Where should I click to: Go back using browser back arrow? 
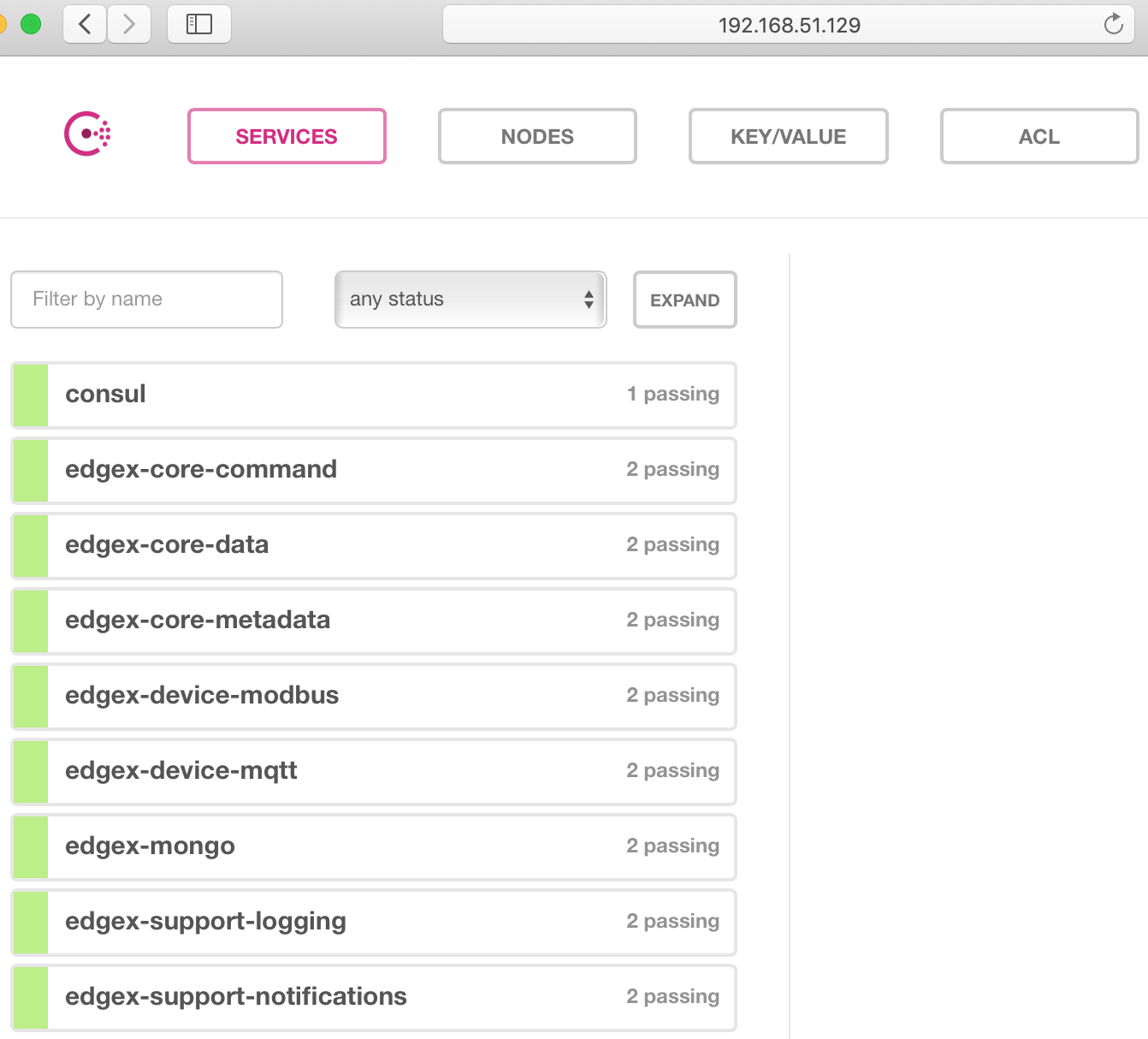[x=85, y=24]
